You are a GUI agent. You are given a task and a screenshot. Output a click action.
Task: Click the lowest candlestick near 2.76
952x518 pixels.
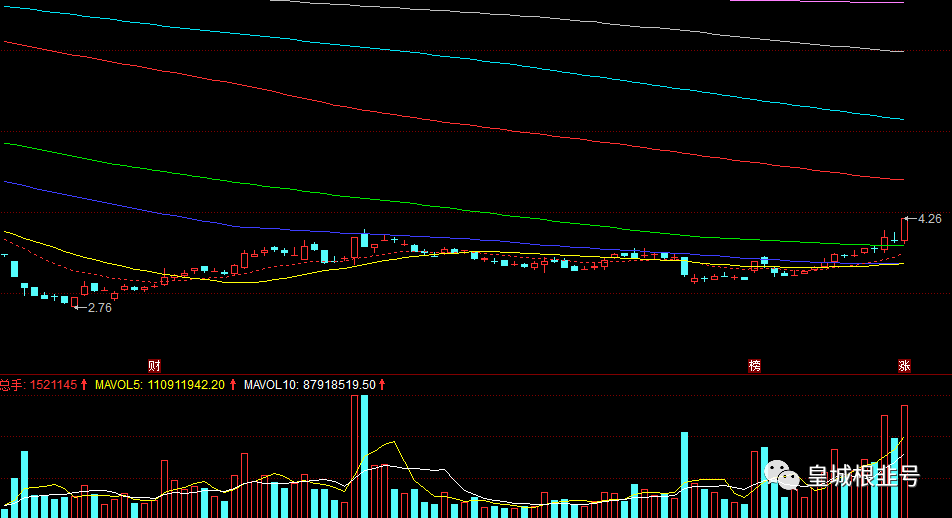pos(75,302)
